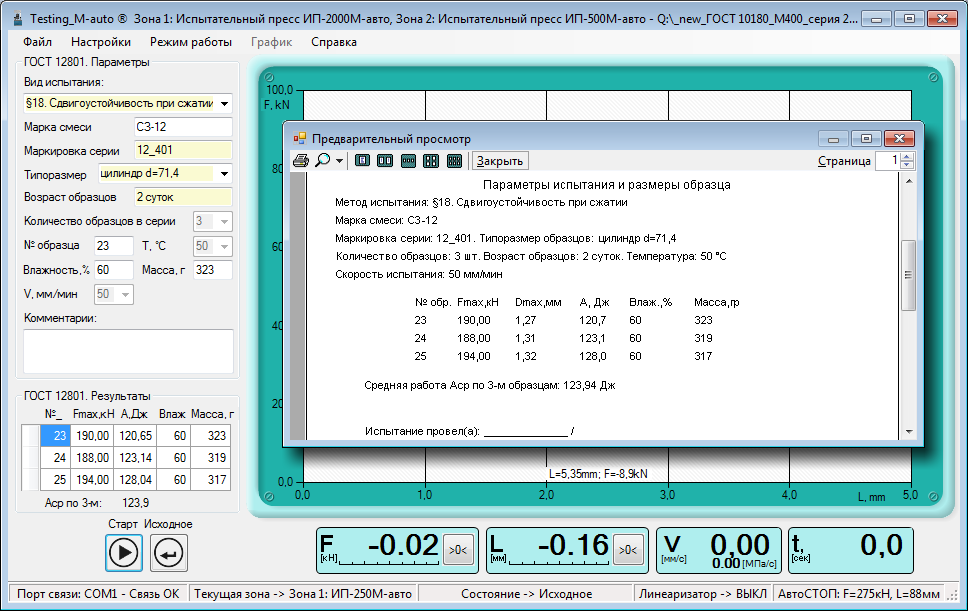The image size is (968, 611).
Task: Click Линеаризатор -> ВЫКЛ status entry
Action: click(703, 594)
